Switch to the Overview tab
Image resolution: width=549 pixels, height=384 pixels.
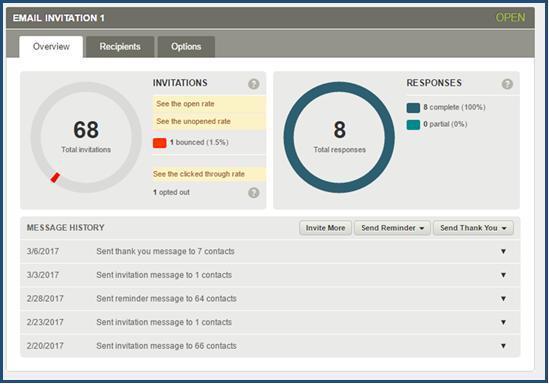[51, 47]
